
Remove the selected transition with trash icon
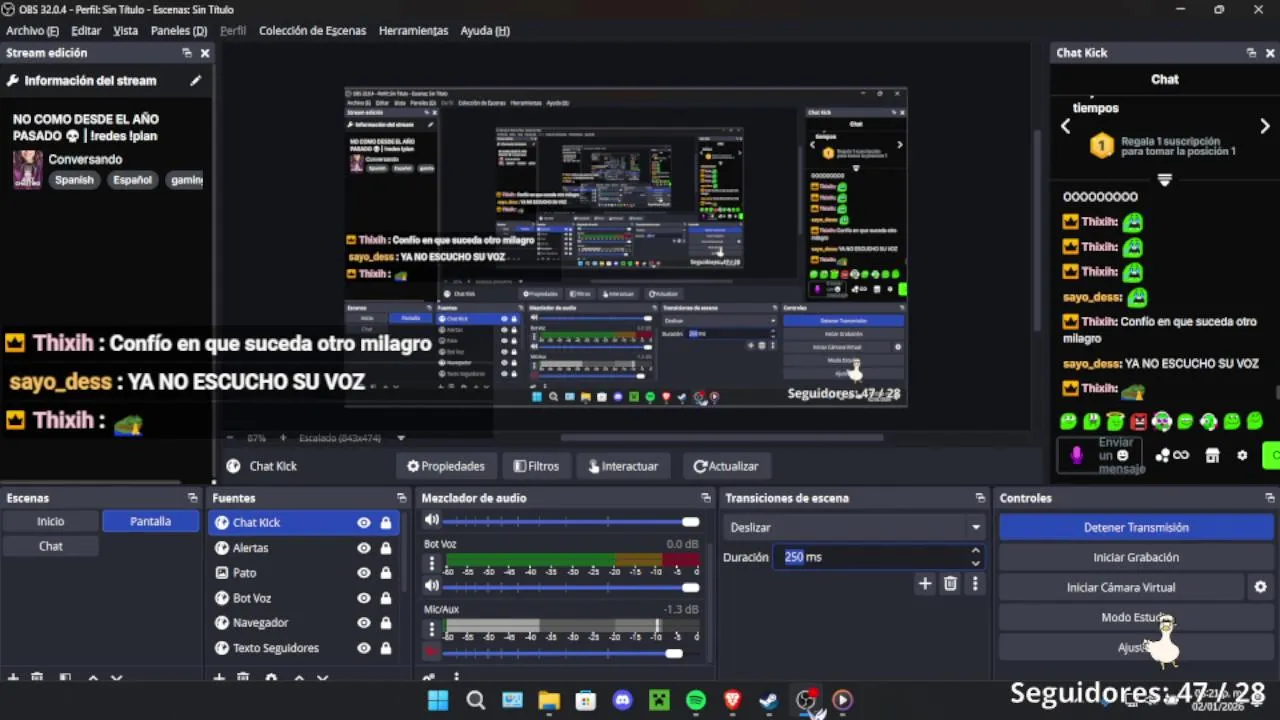point(950,583)
